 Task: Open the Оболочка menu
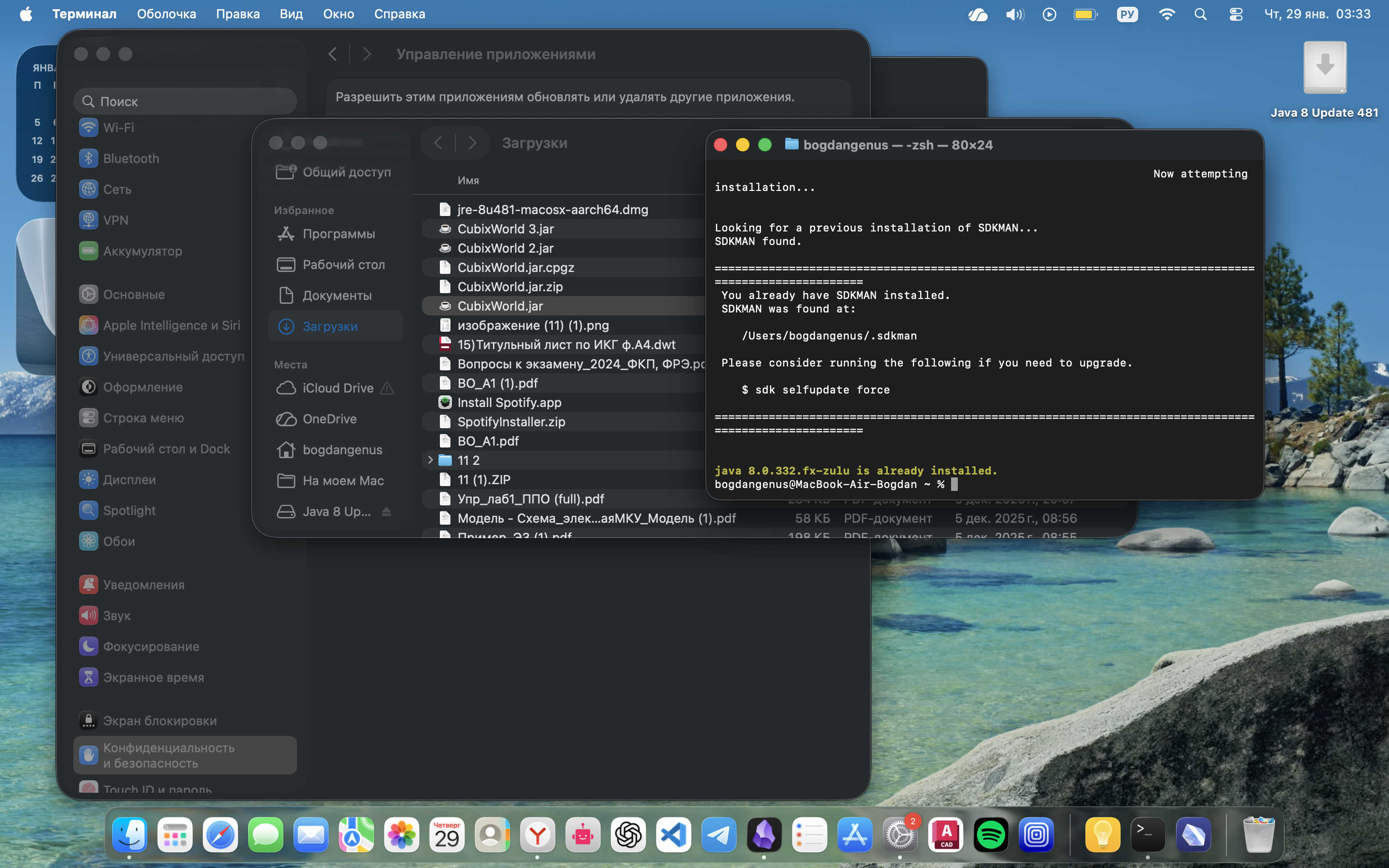(x=166, y=14)
